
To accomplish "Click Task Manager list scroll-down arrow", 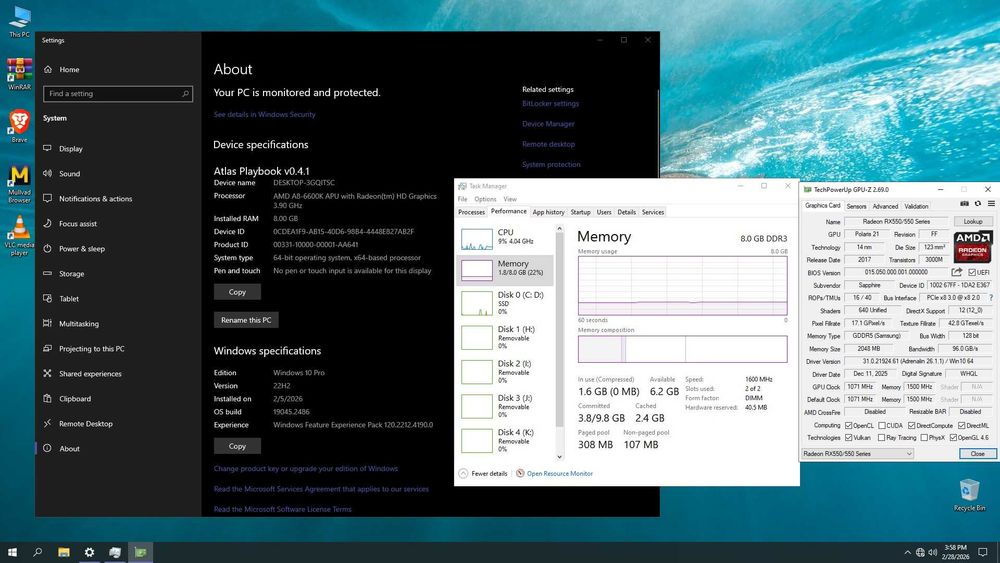I will point(559,457).
